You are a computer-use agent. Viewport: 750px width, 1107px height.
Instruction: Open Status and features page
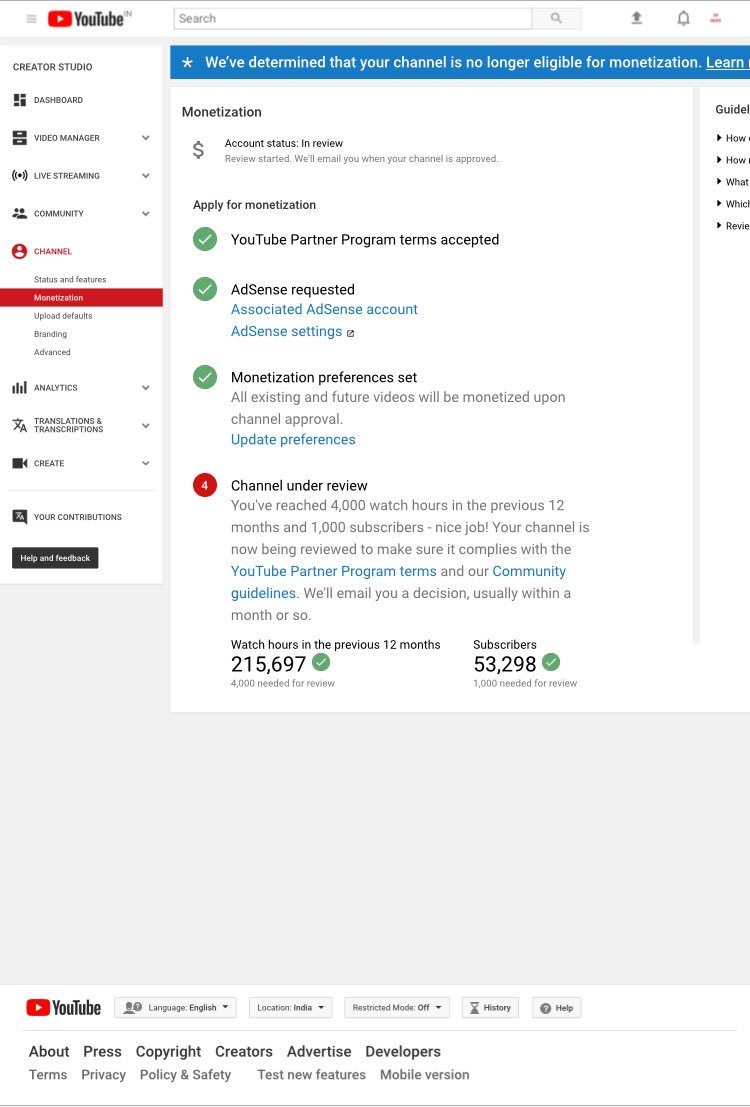[x=70, y=280]
